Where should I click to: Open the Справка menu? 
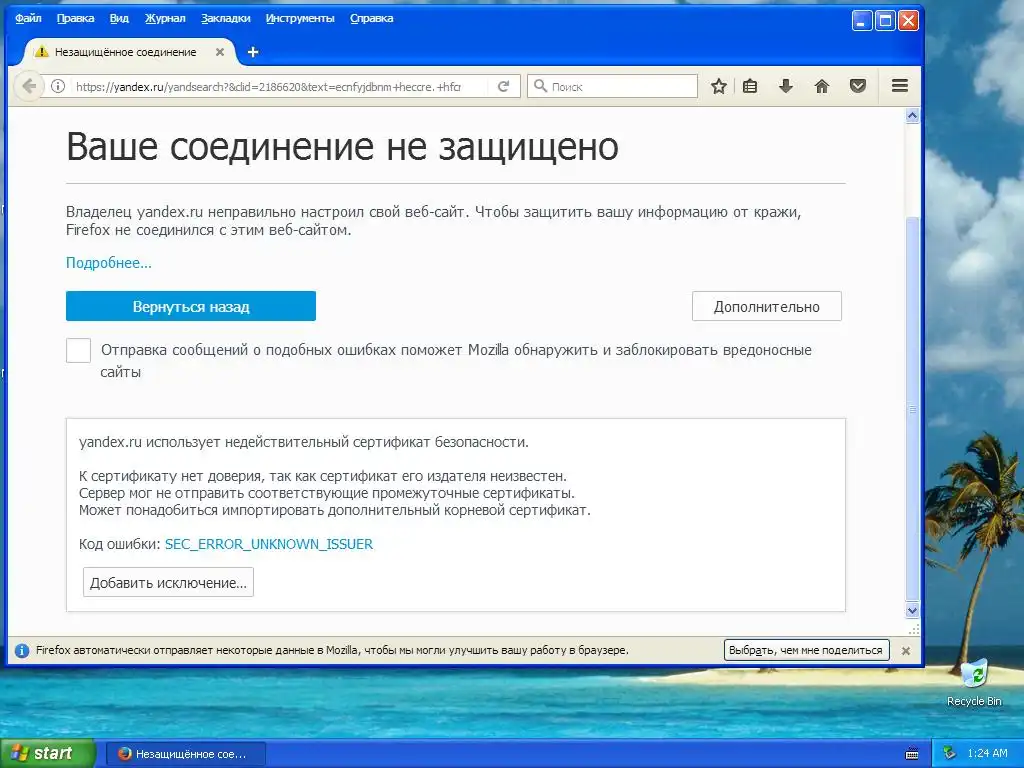(x=371, y=18)
